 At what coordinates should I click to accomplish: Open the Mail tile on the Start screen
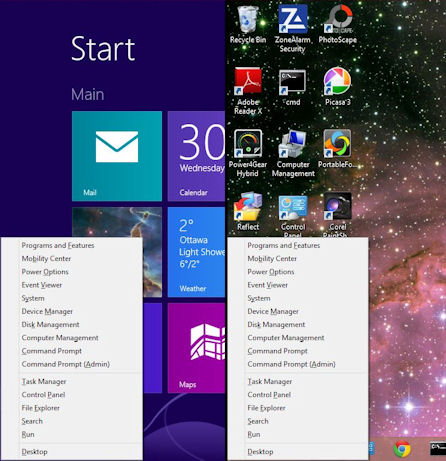pyautogui.click(x=117, y=156)
